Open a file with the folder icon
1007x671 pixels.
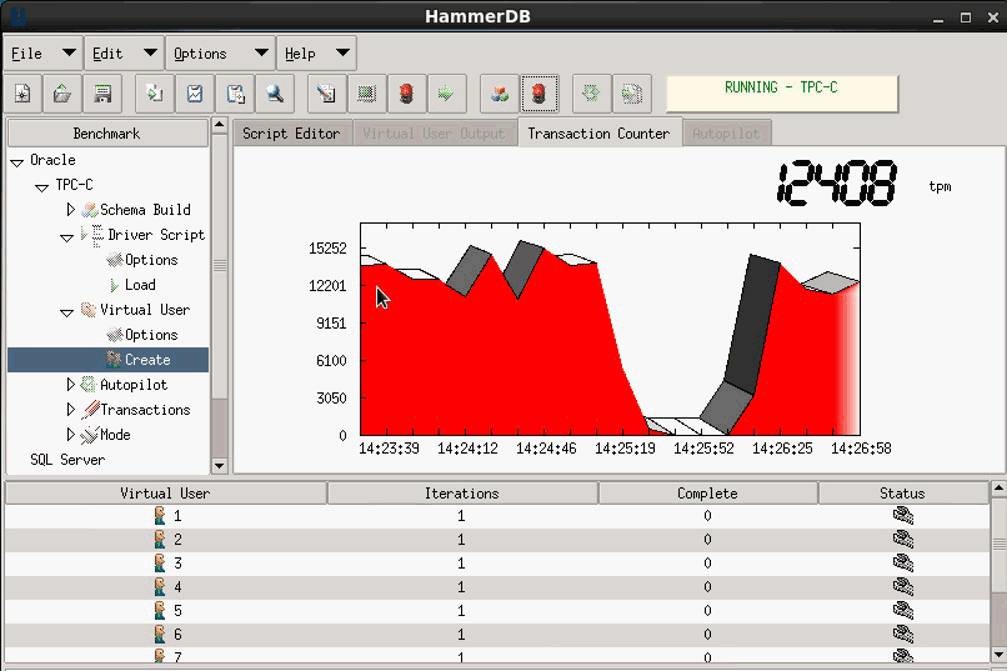62,94
